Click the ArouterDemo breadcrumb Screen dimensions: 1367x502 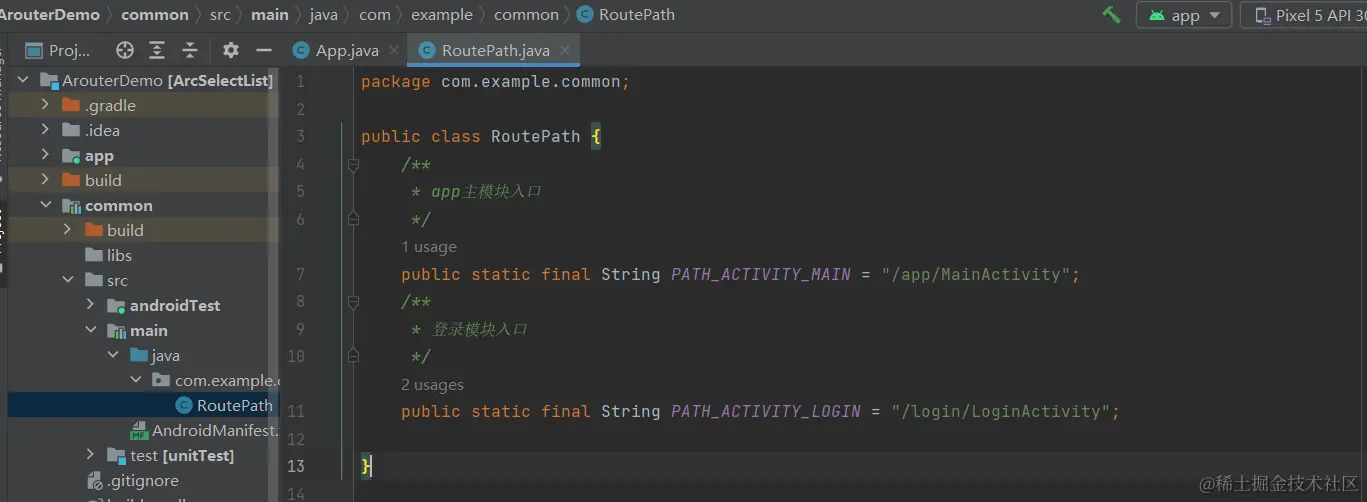50,15
